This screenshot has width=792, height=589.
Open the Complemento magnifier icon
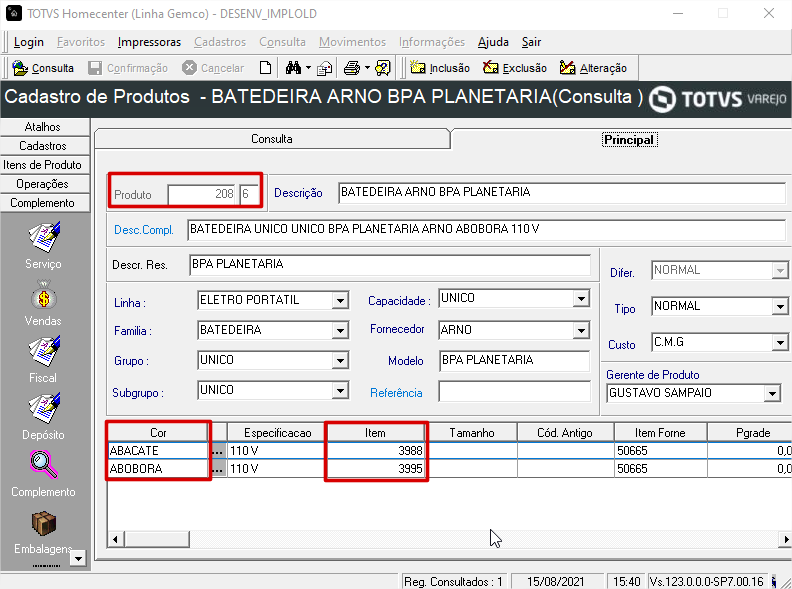tap(44, 464)
